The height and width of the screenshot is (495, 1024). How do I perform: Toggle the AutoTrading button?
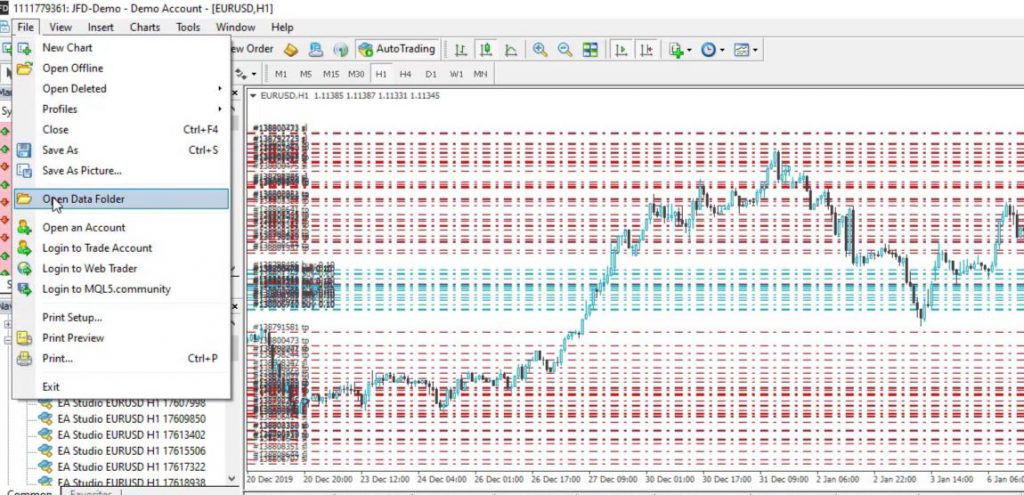click(396, 50)
